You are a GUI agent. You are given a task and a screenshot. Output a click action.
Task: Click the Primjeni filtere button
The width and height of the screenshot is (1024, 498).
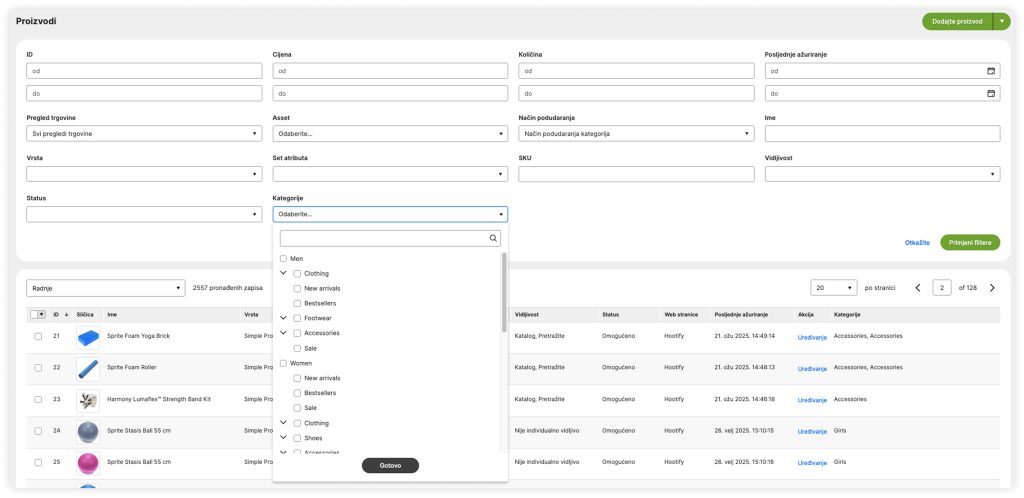click(969, 242)
